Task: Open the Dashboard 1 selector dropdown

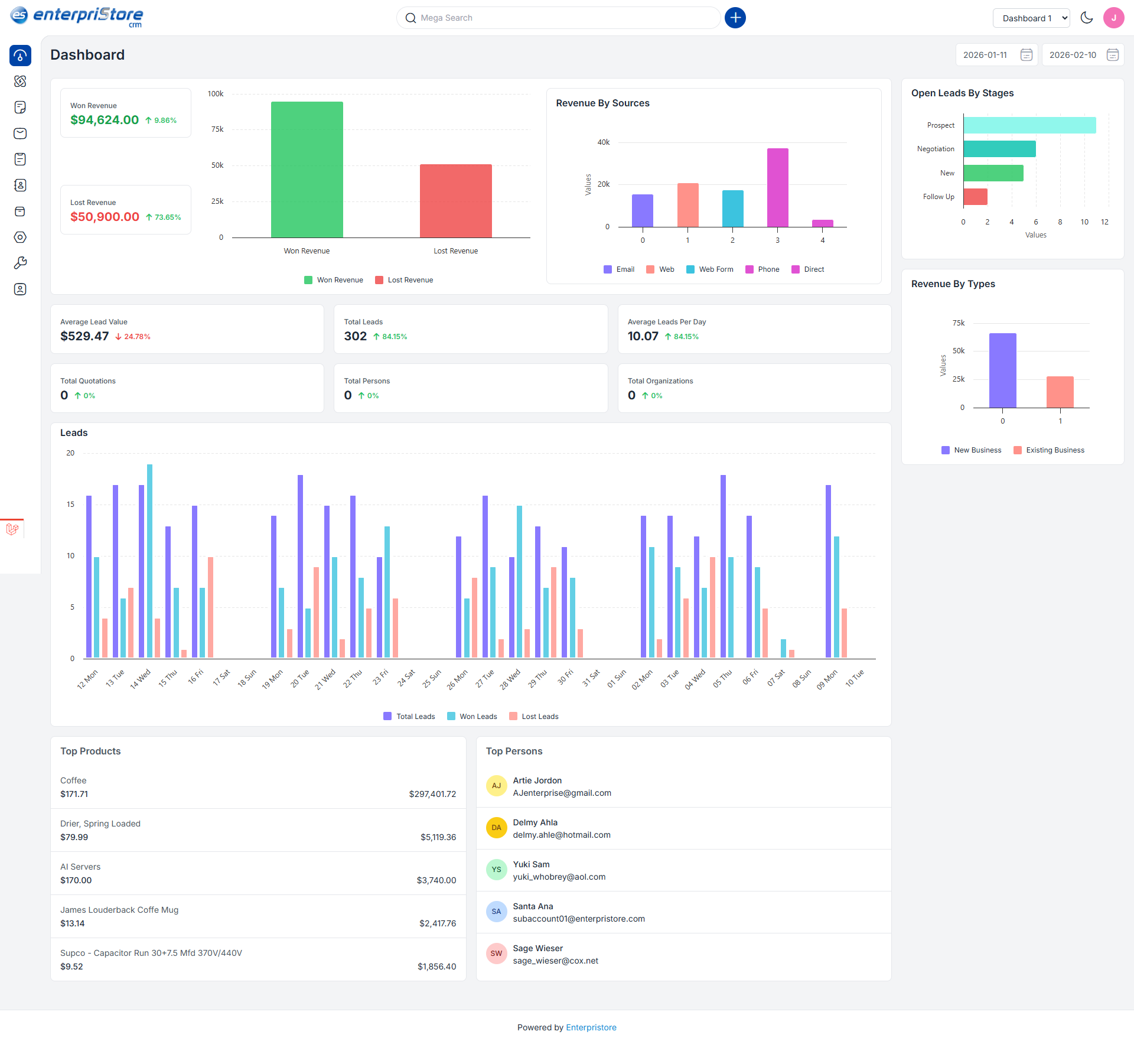Action: click(x=1031, y=18)
